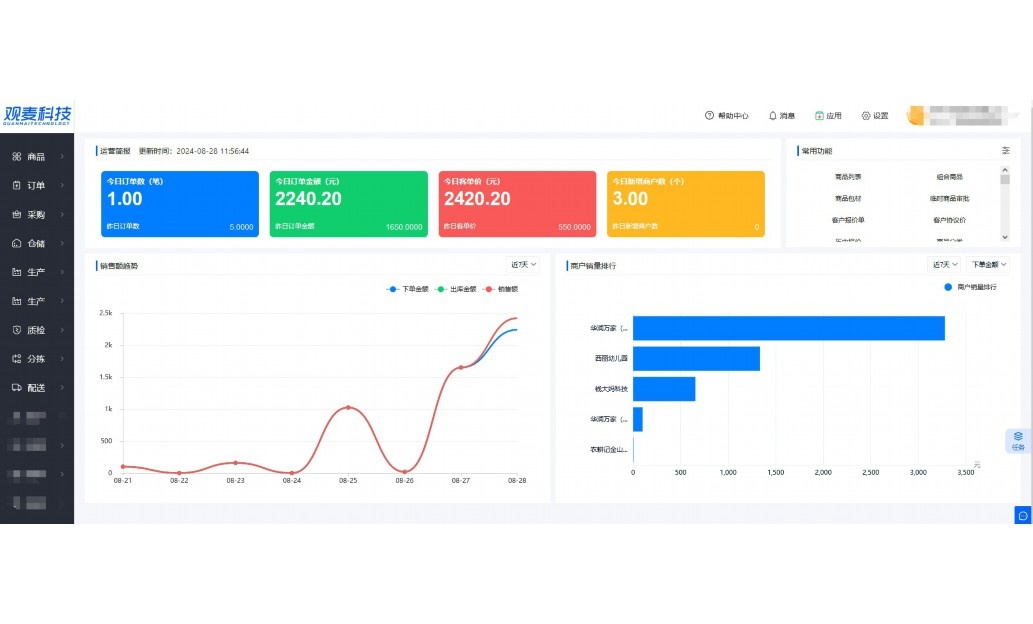Open the 帮助中心 question mark icon
The height and width of the screenshot is (624, 1033).
[x=709, y=116]
